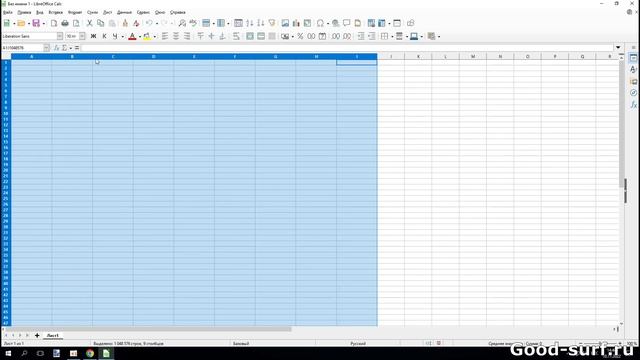
Task: Click the Insert Hyperlink icon
Action: pyautogui.click(x=336, y=23)
